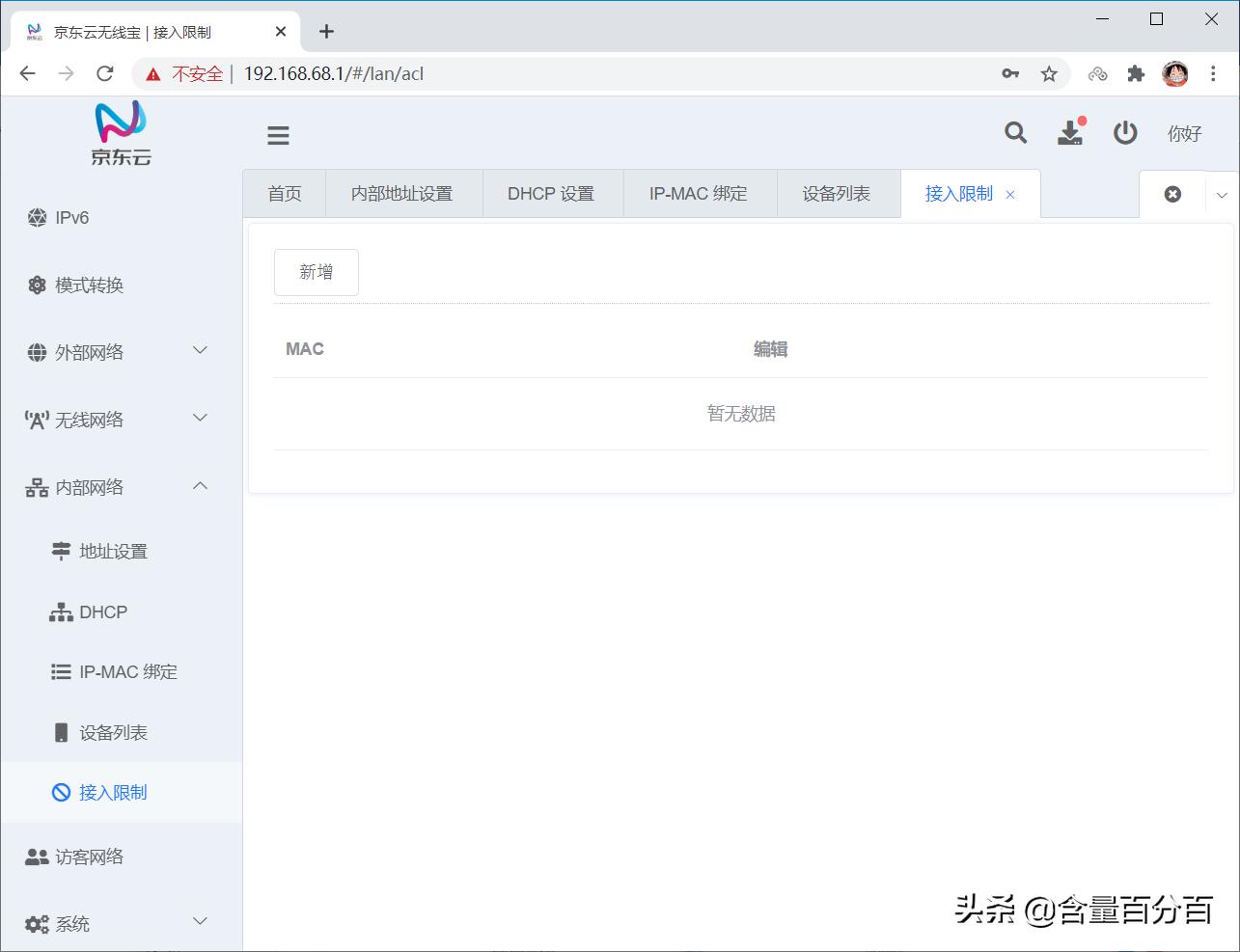
Task: Click the 新增 button
Action: click(x=316, y=272)
